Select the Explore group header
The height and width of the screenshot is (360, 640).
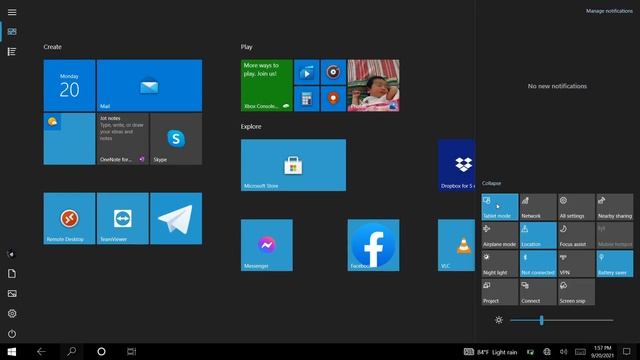[x=251, y=127]
